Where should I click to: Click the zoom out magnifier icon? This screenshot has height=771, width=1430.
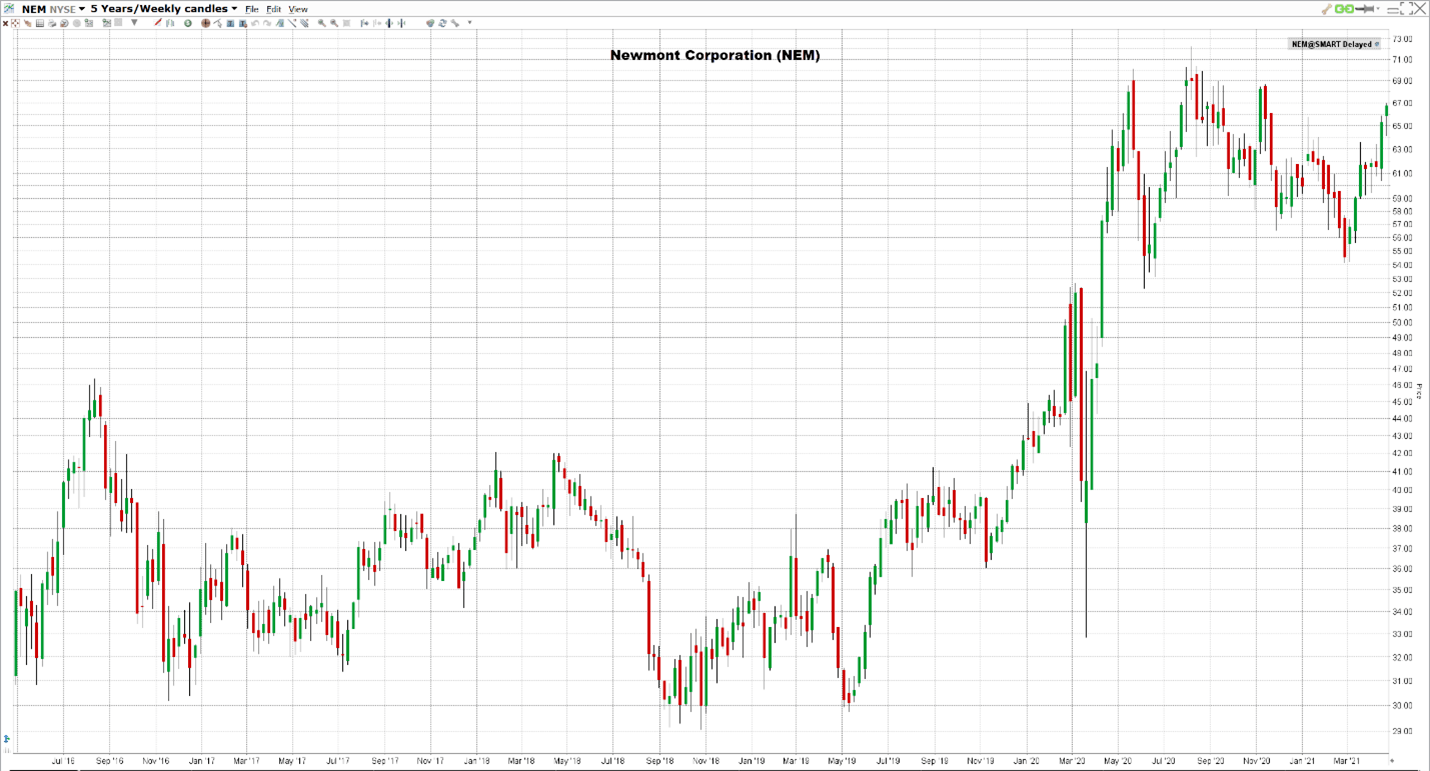pos(334,23)
